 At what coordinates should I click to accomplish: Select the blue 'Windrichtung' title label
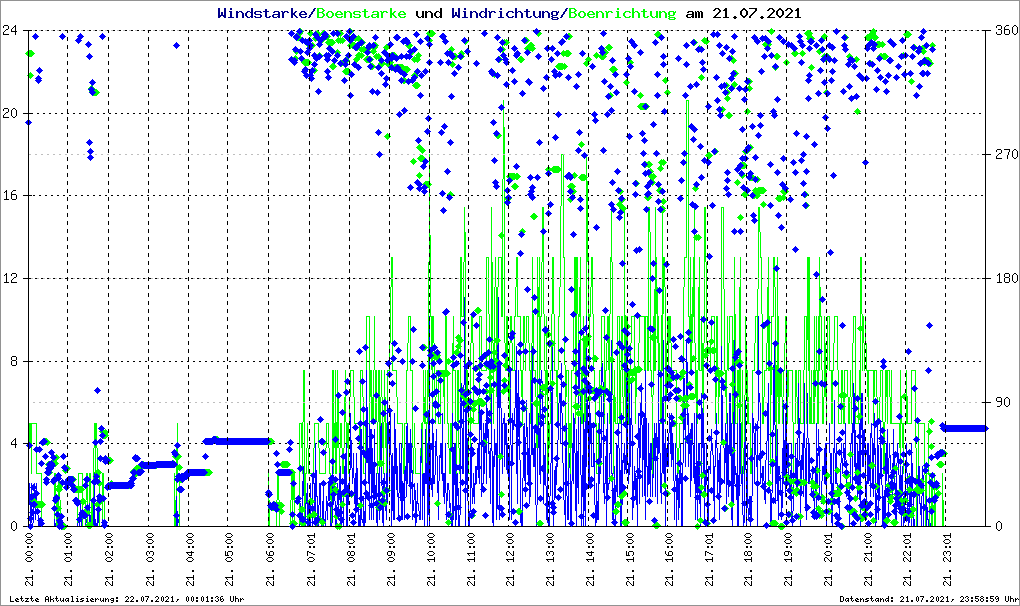point(505,14)
